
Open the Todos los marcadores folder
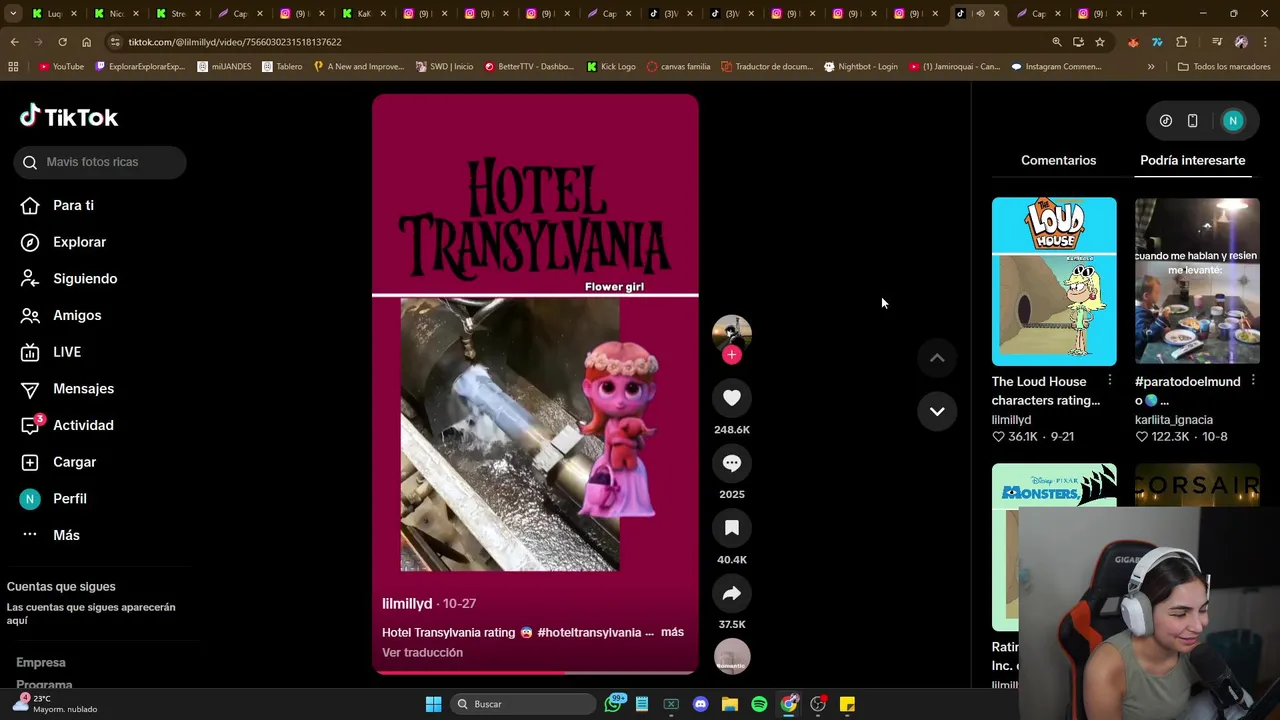(1225, 66)
